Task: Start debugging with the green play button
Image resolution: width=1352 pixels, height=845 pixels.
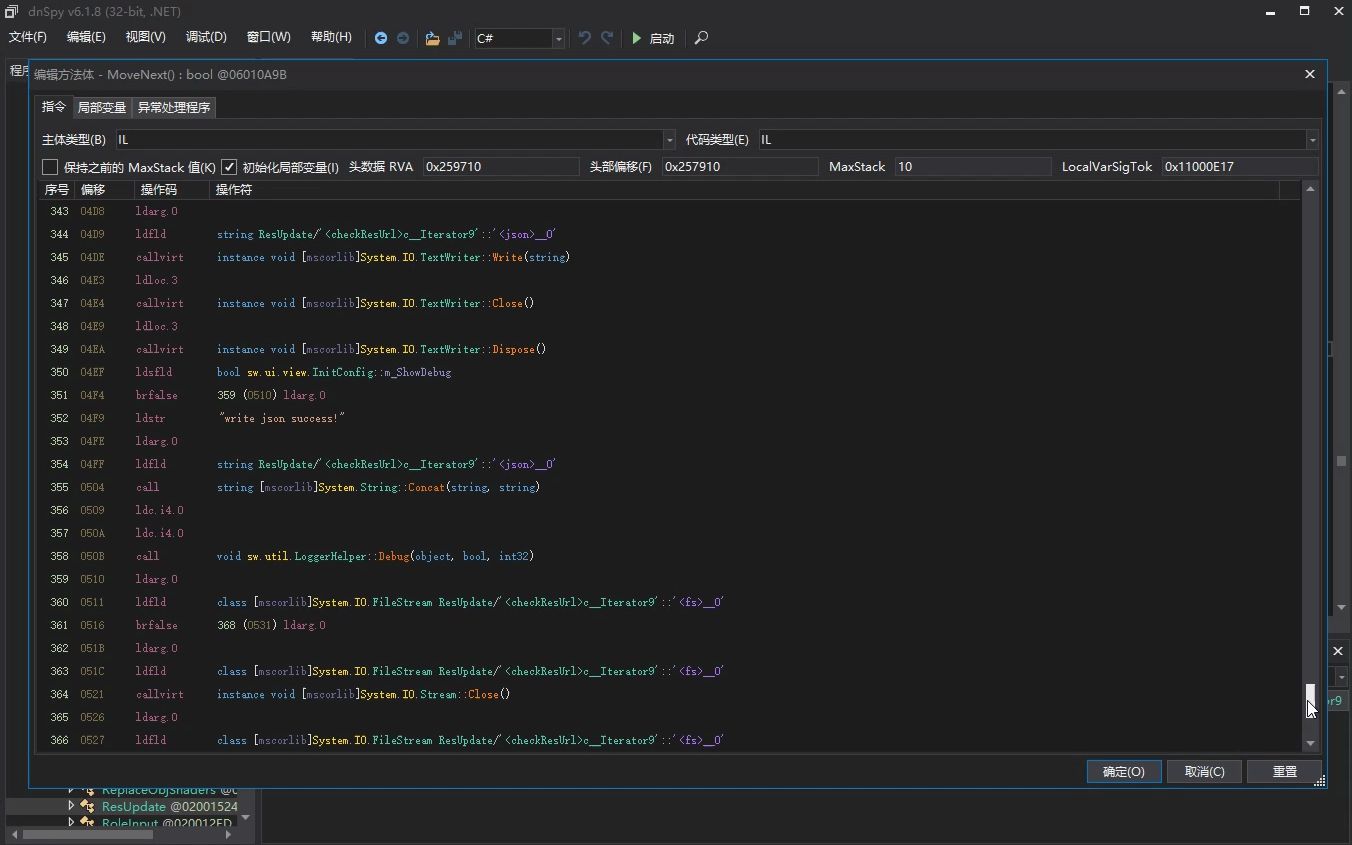Action: pyautogui.click(x=636, y=38)
